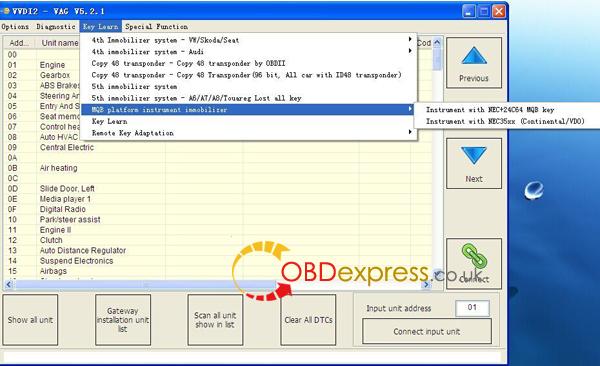Click the Next down-arrow icon
Viewport: 600px width, 366px height.
click(x=474, y=155)
